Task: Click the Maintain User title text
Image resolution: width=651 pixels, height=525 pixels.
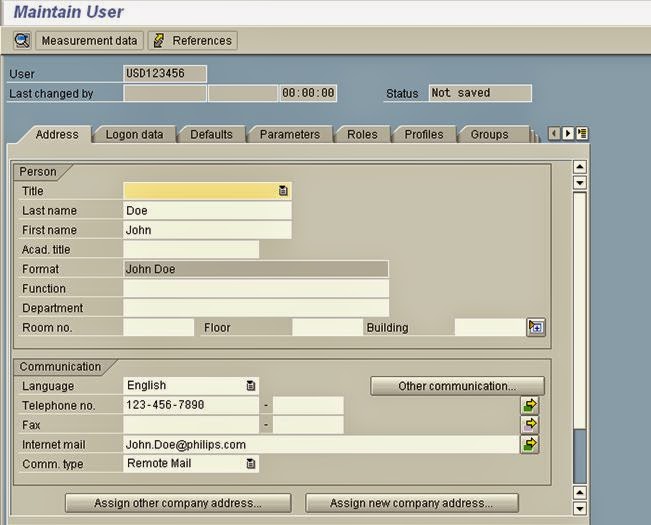Action: click(x=69, y=12)
